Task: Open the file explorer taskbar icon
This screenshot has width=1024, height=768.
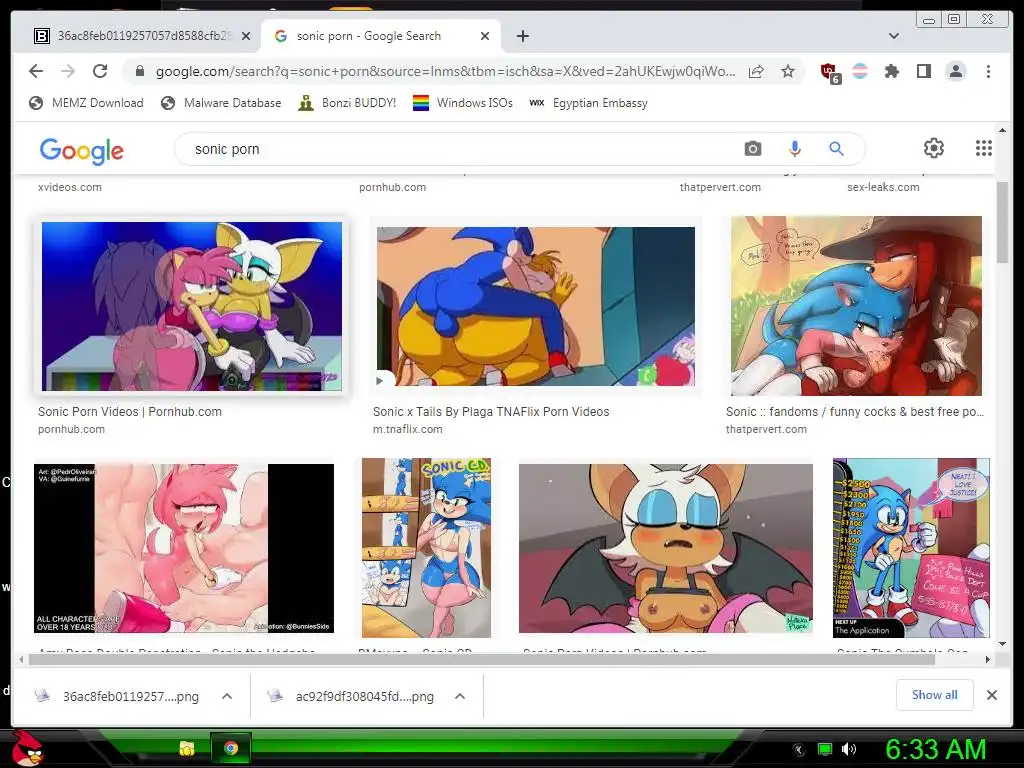Action: click(x=187, y=748)
